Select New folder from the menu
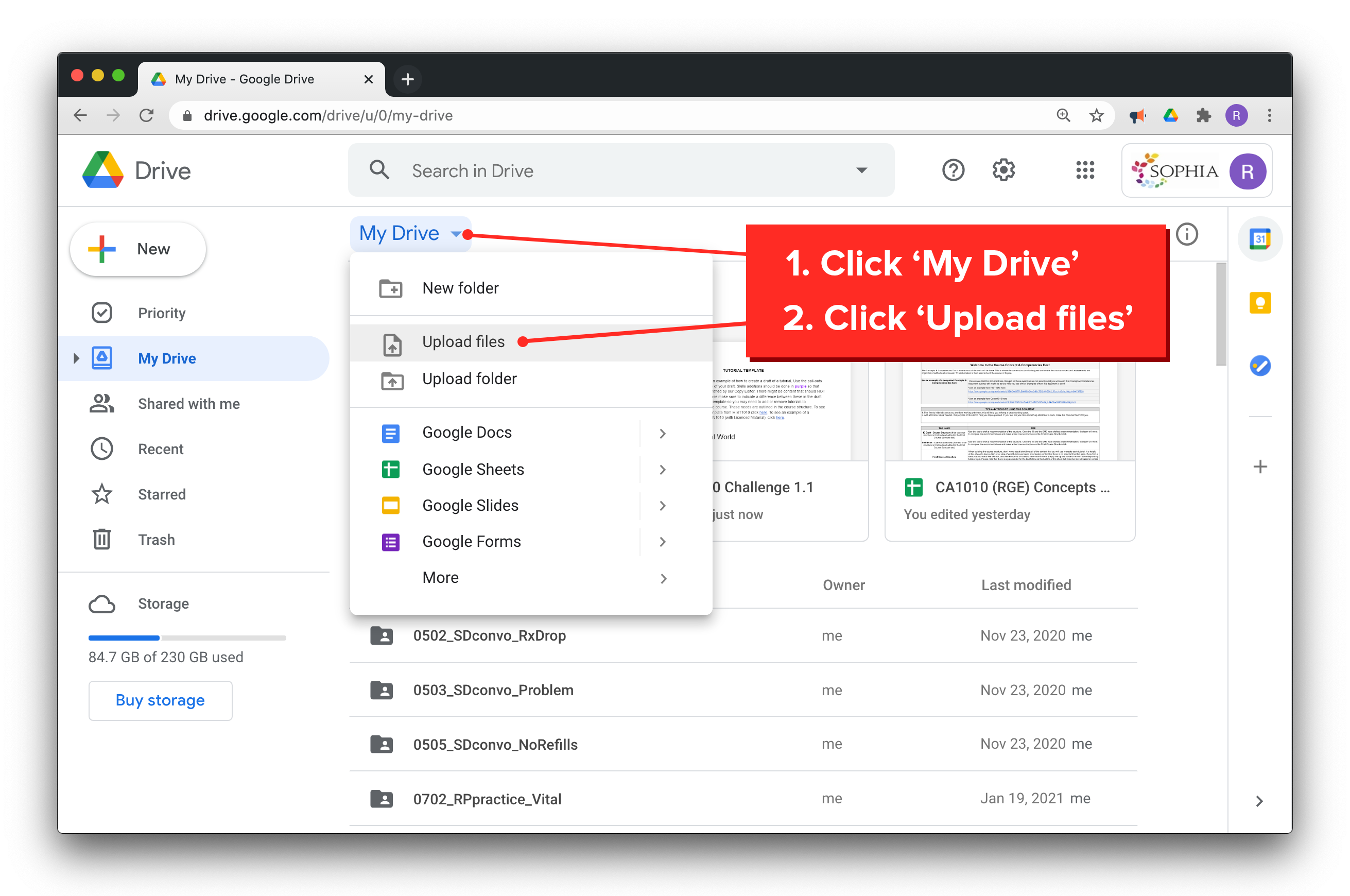Image resolution: width=1350 pixels, height=896 pixels. (x=531, y=288)
